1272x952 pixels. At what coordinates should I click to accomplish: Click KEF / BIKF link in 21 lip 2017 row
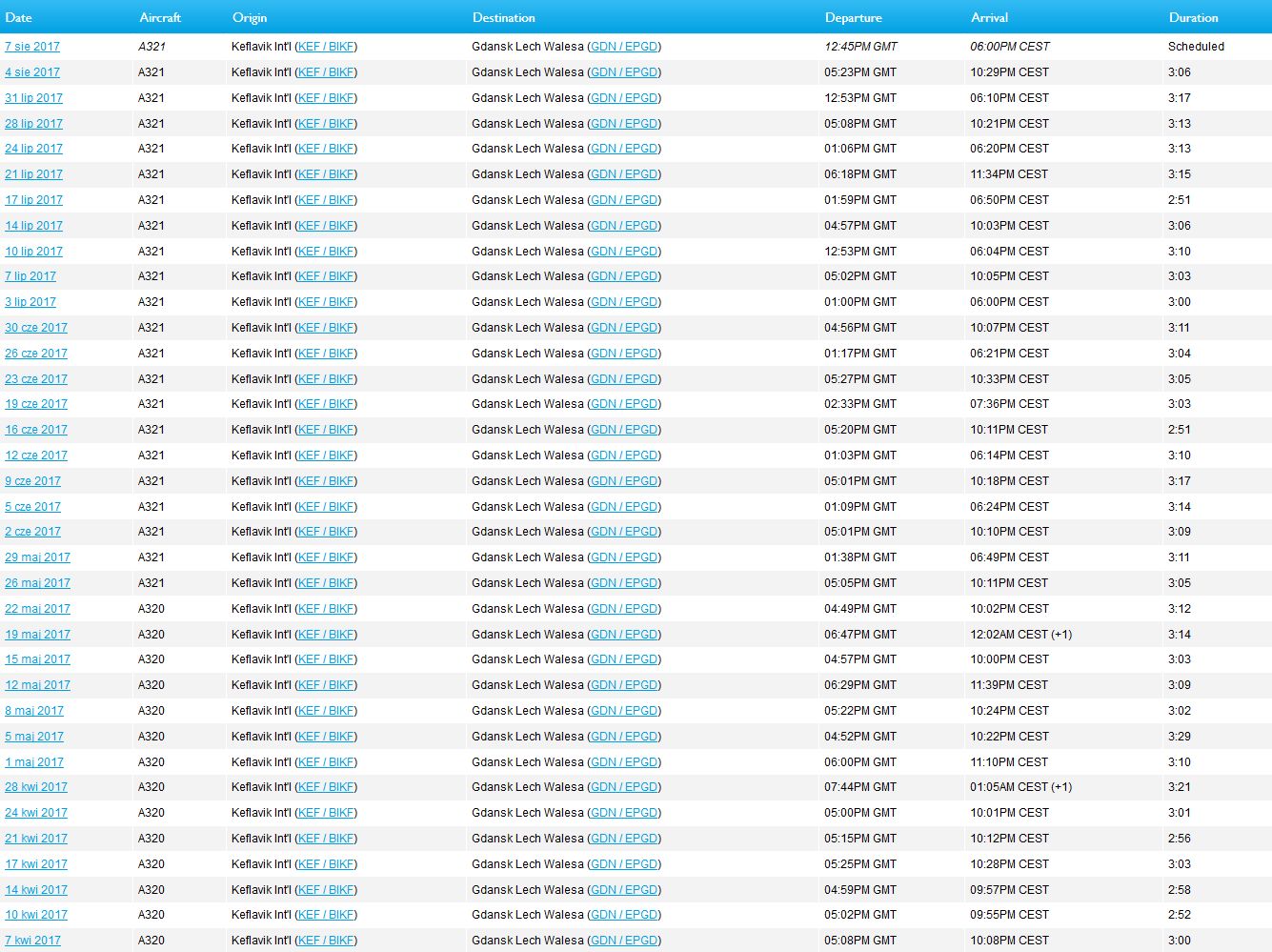tap(326, 174)
